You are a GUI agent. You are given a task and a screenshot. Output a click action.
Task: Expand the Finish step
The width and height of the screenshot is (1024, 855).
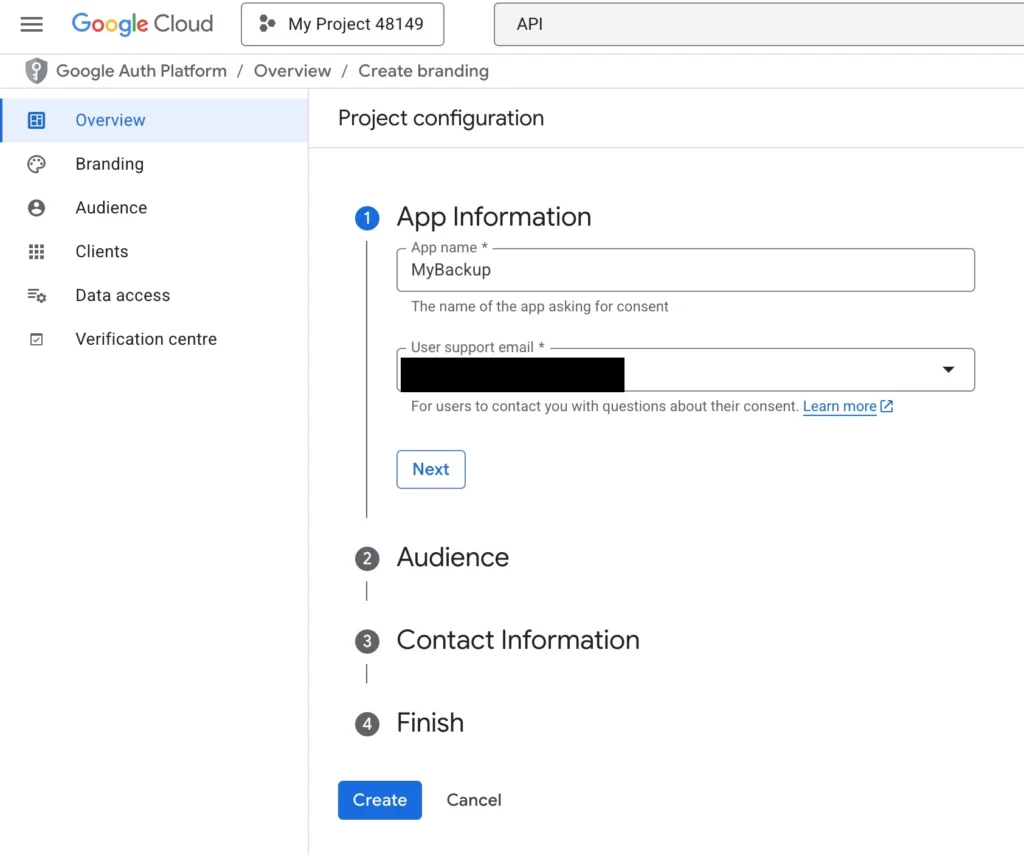(x=430, y=723)
